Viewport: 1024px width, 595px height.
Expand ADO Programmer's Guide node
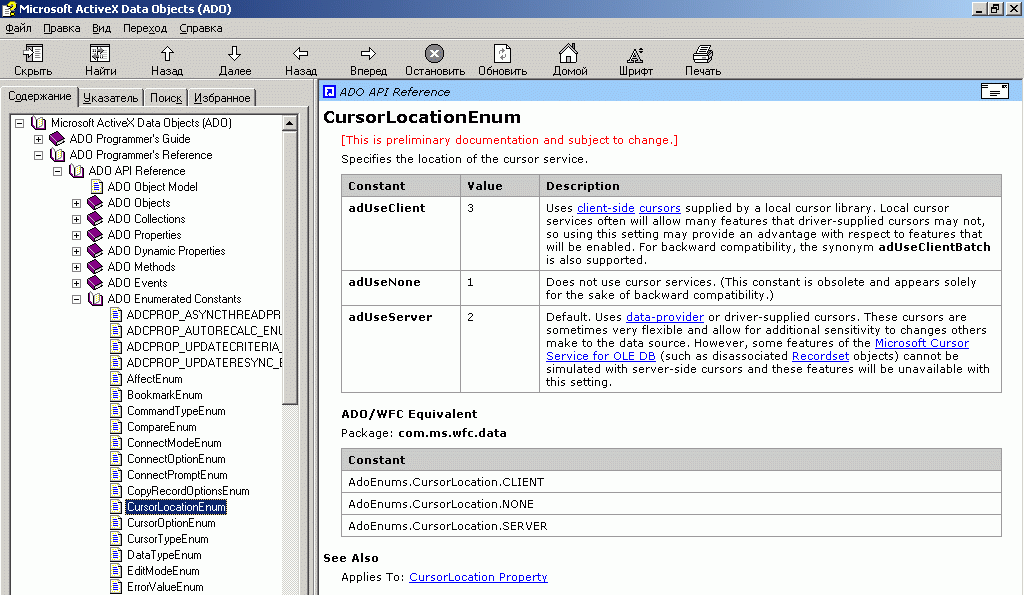pyautogui.click(x=39, y=139)
